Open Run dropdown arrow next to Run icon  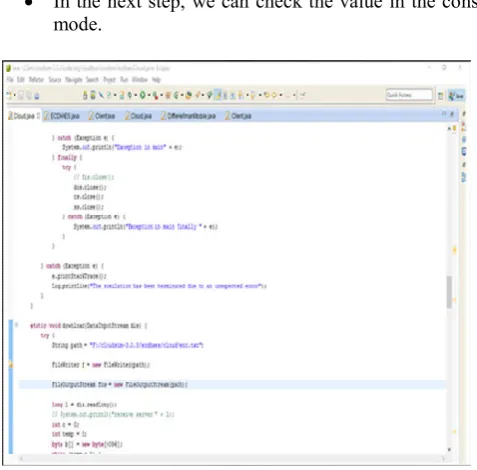coord(149,95)
